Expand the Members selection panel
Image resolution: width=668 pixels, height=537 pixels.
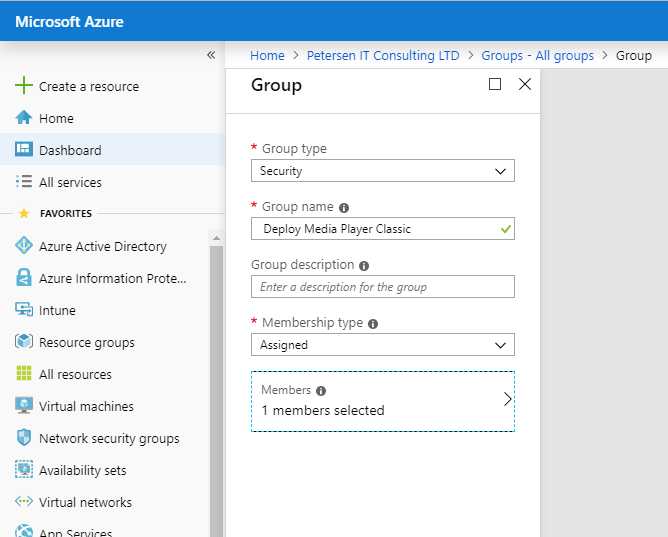click(x=382, y=401)
